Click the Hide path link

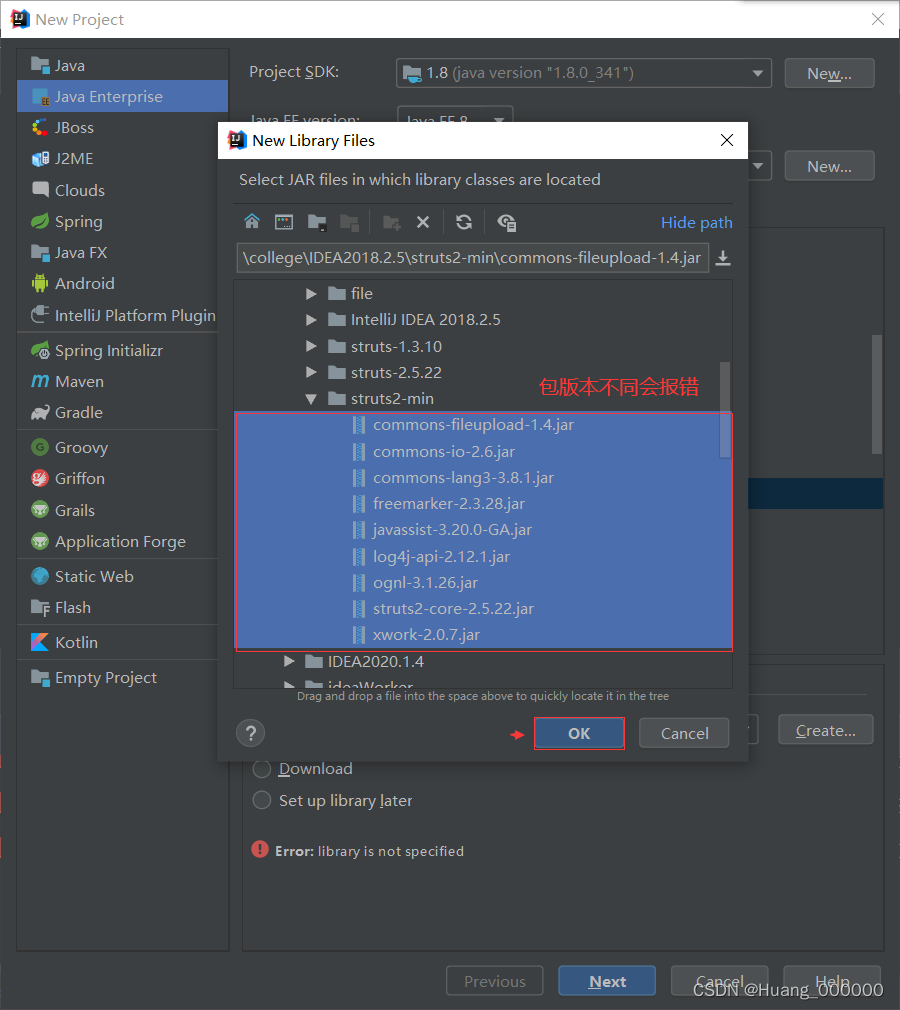(x=696, y=222)
